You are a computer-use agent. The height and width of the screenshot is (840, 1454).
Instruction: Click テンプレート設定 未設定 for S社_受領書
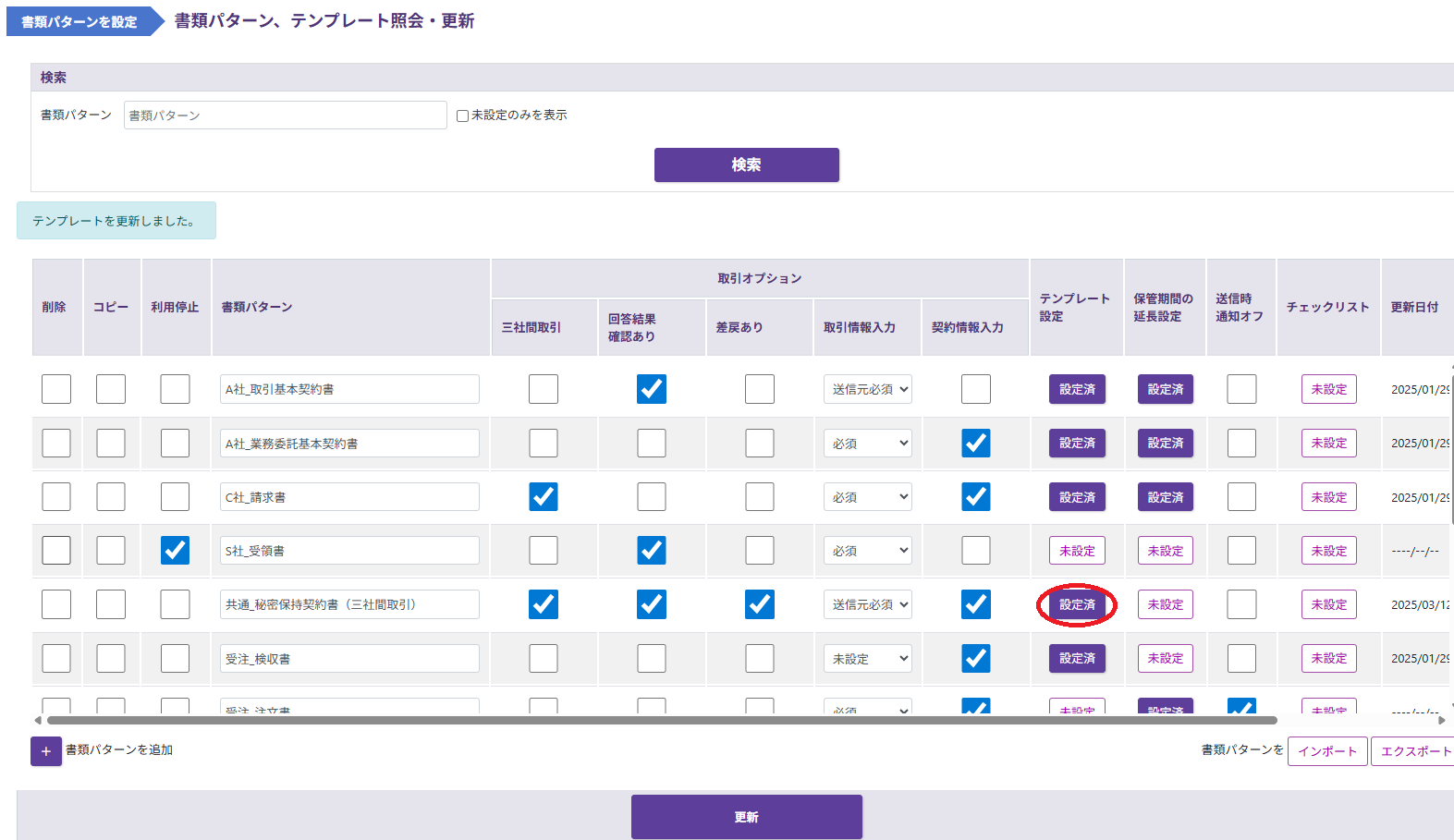tap(1077, 551)
